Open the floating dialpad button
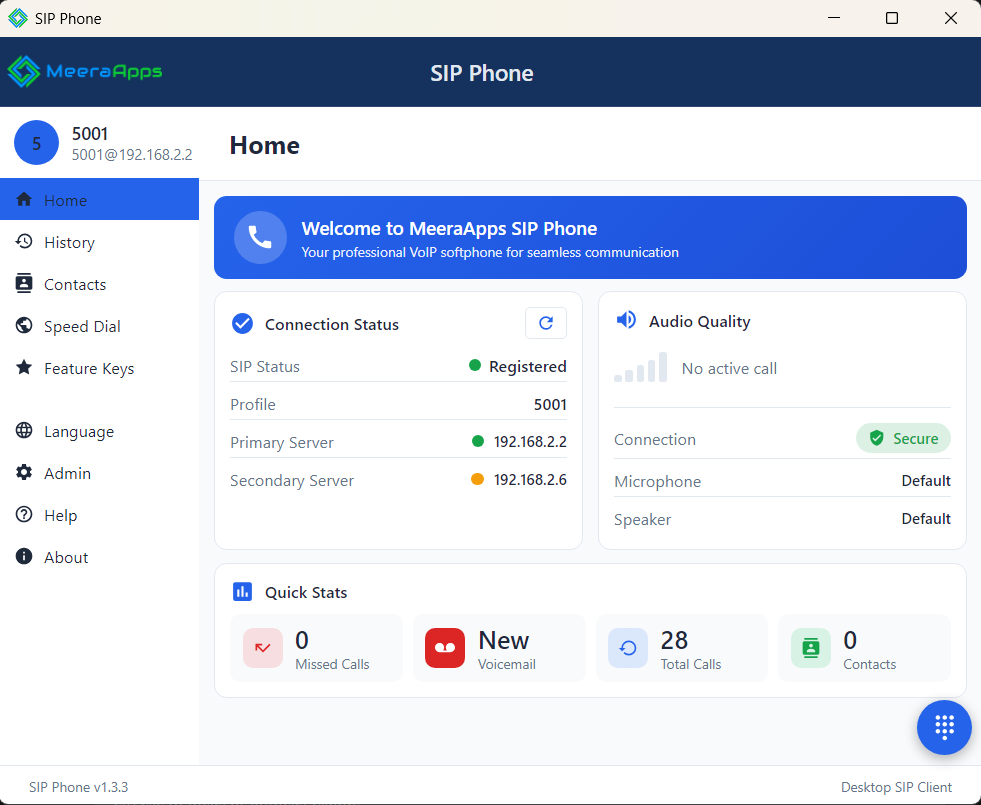 [944, 727]
